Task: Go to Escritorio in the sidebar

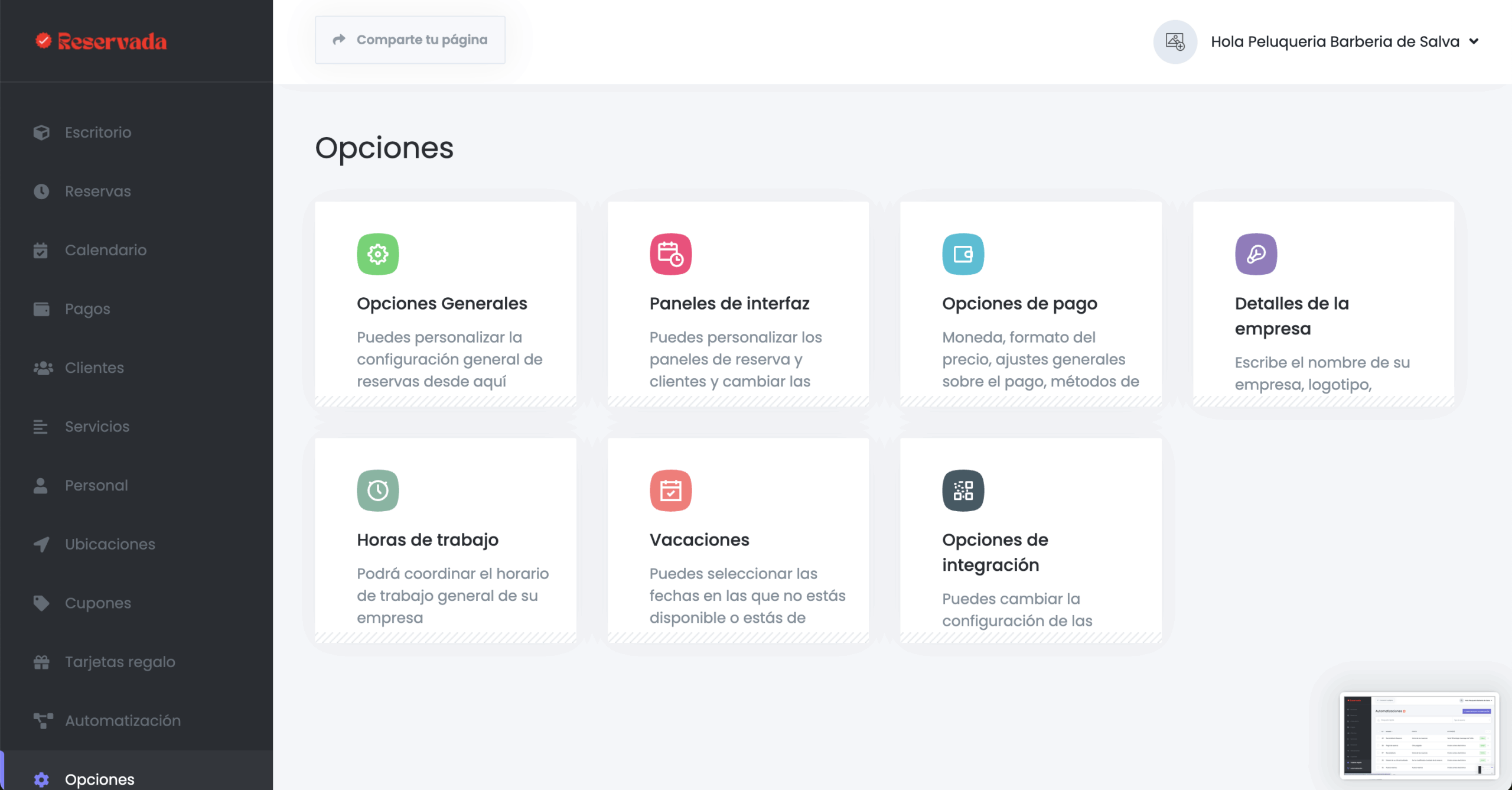Action: [x=98, y=132]
